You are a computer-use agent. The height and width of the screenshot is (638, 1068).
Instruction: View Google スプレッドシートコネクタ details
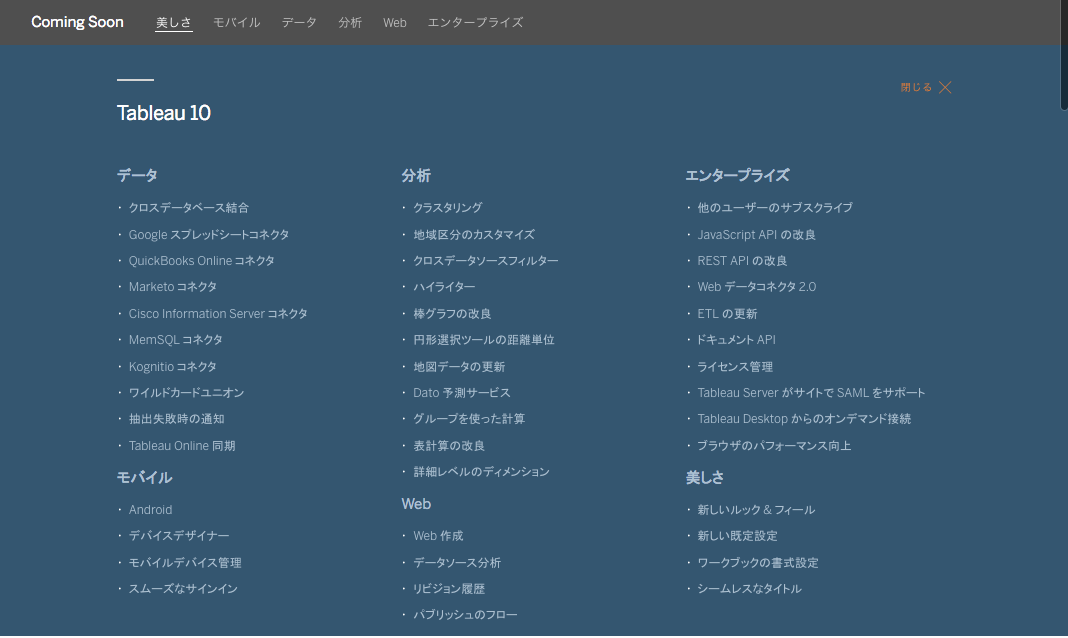coord(208,233)
